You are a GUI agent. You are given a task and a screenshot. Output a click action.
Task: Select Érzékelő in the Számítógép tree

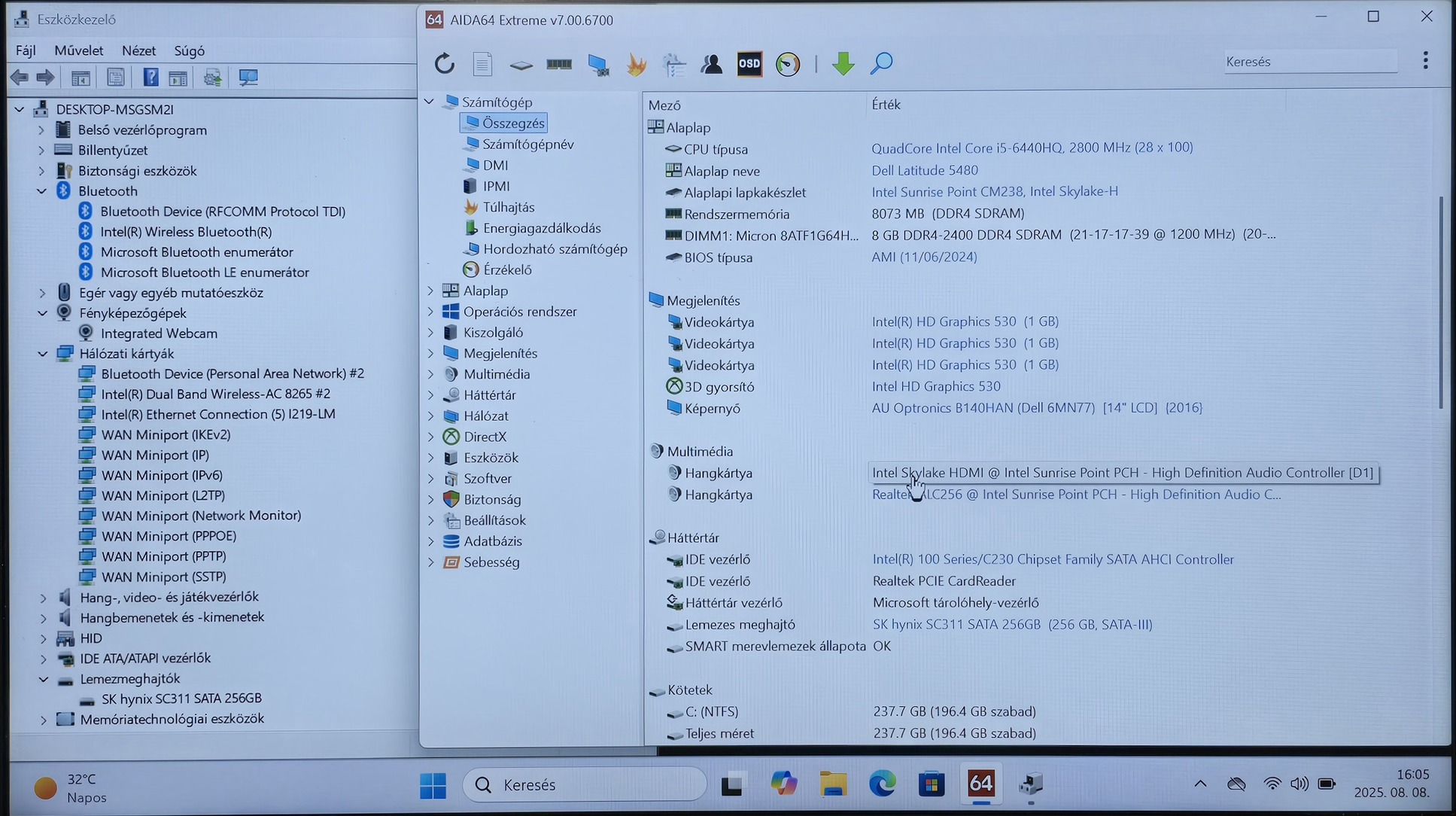(x=507, y=269)
